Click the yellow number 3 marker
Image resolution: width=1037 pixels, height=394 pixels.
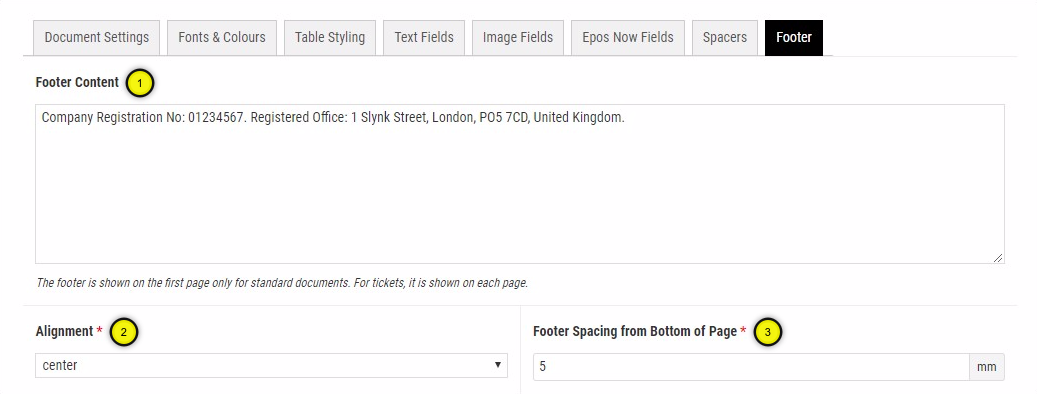tap(768, 333)
